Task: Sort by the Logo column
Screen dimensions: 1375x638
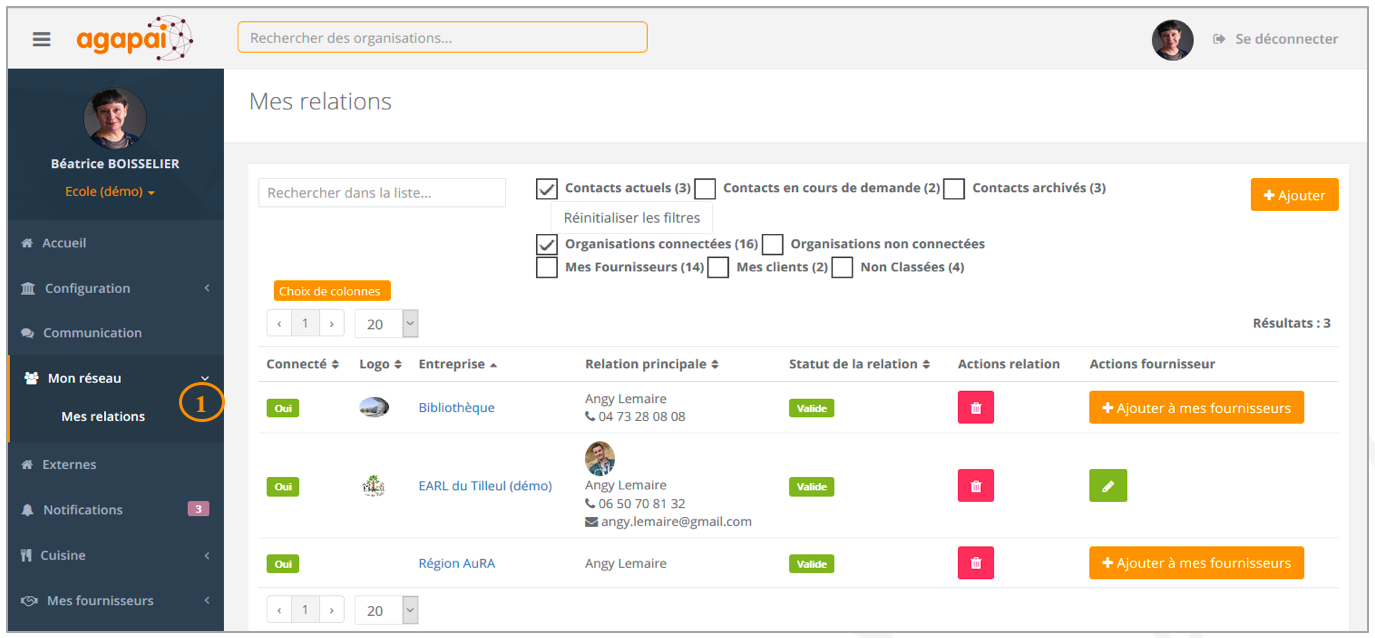Action: [x=381, y=364]
